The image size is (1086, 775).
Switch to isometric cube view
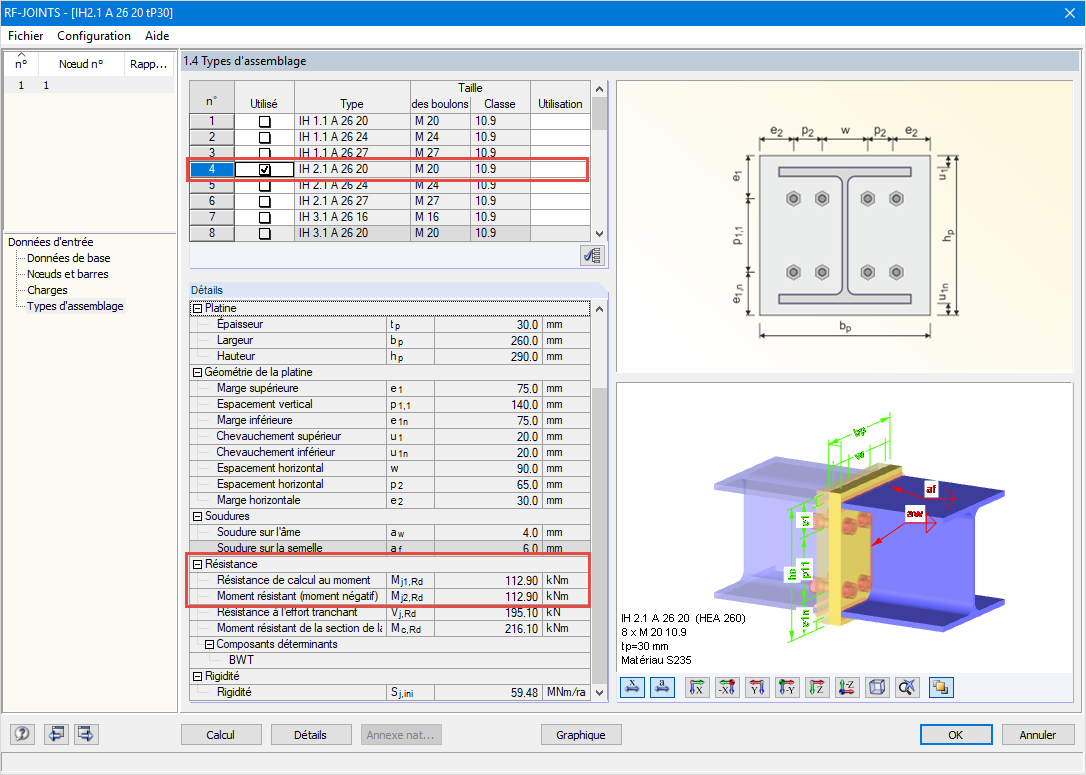click(x=877, y=687)
